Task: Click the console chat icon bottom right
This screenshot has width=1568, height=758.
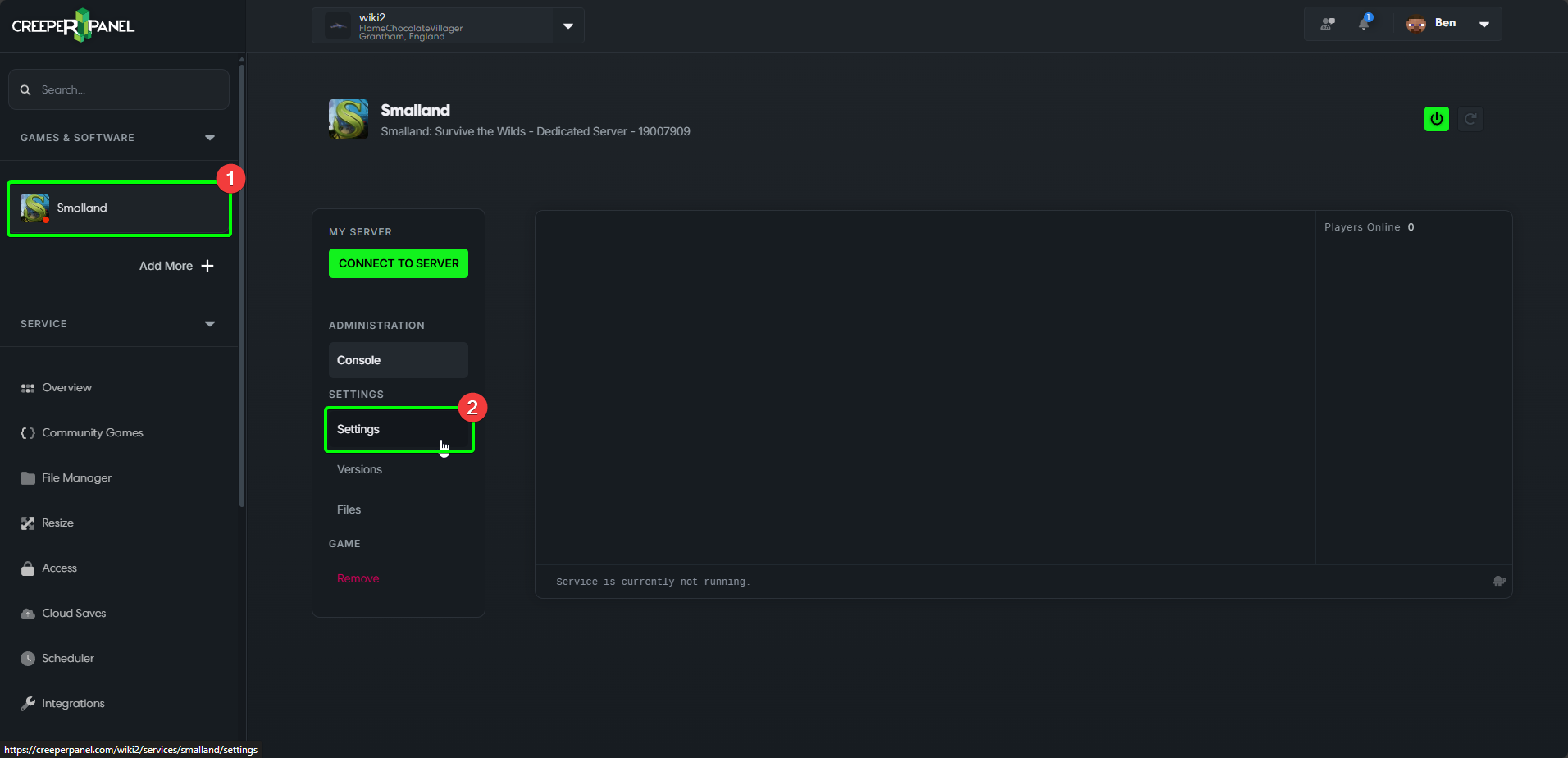Action: (1500, 581)
